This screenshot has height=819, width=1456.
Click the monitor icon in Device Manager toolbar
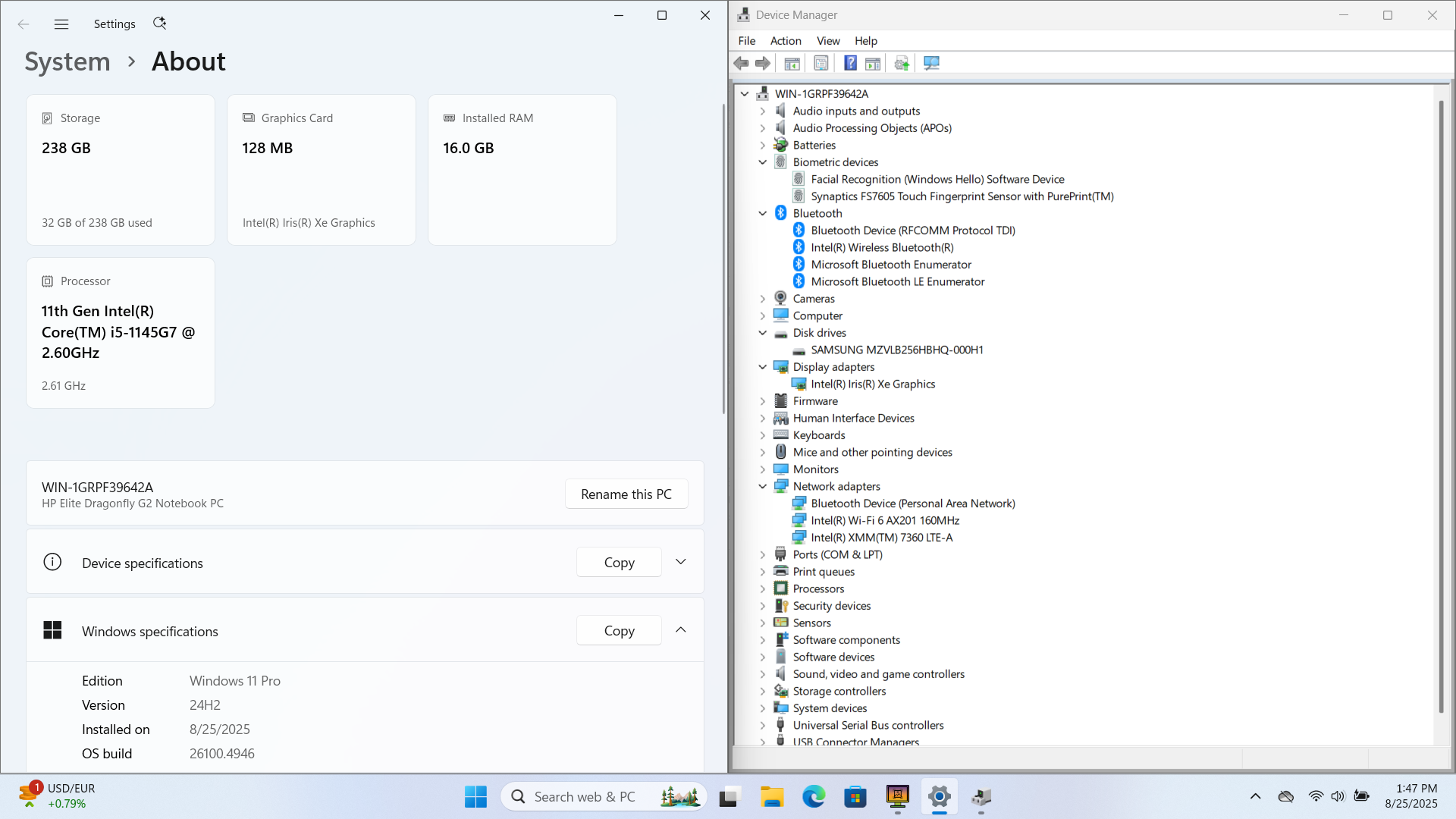[x=931, y=64]
